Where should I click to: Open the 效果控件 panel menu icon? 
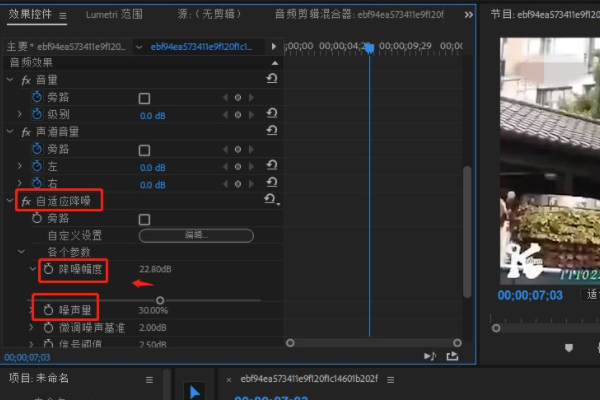point(63,15)
